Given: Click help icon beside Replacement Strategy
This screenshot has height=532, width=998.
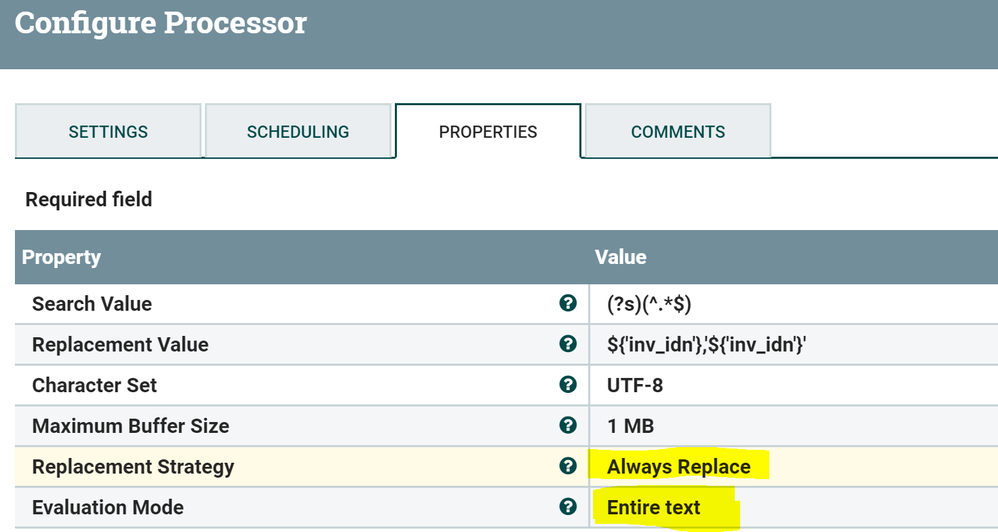Looking at the screenshot, I should pyautogui.click(x=568, y=466).
